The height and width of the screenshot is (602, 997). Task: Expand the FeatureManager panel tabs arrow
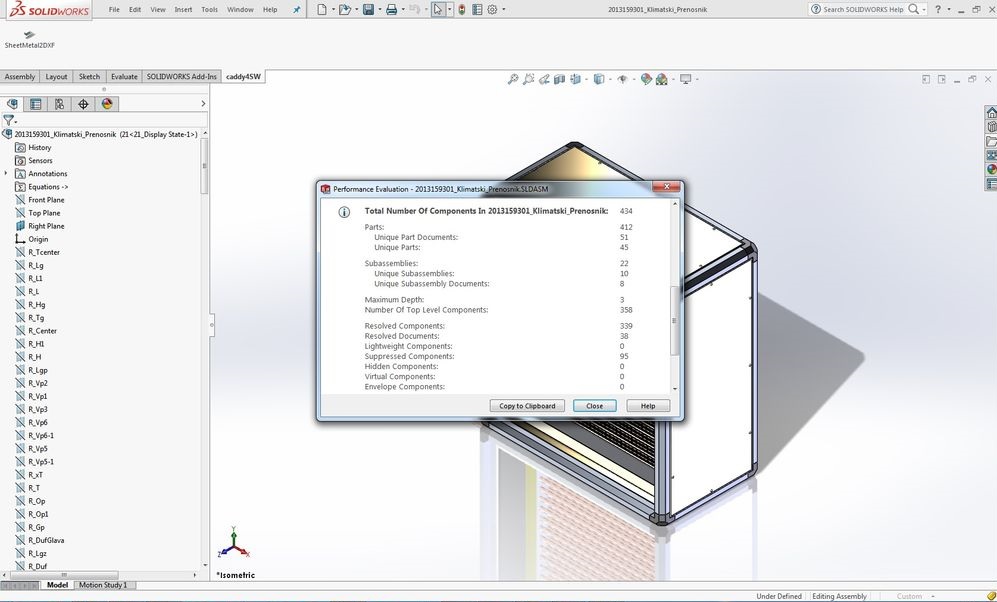(x=203, y=104)
